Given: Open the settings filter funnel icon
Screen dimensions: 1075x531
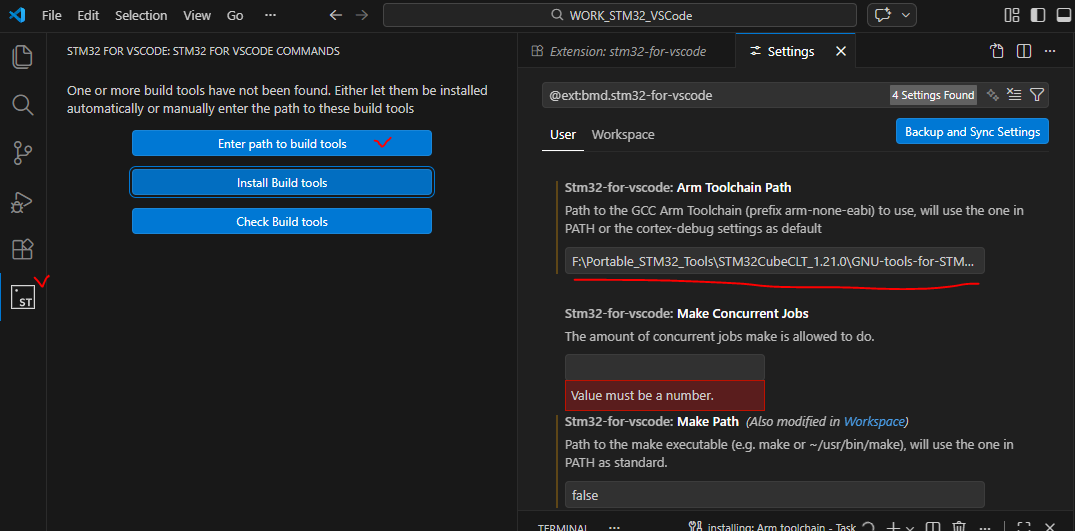Looking at the screenshot, I should [x=1037, y=95].
